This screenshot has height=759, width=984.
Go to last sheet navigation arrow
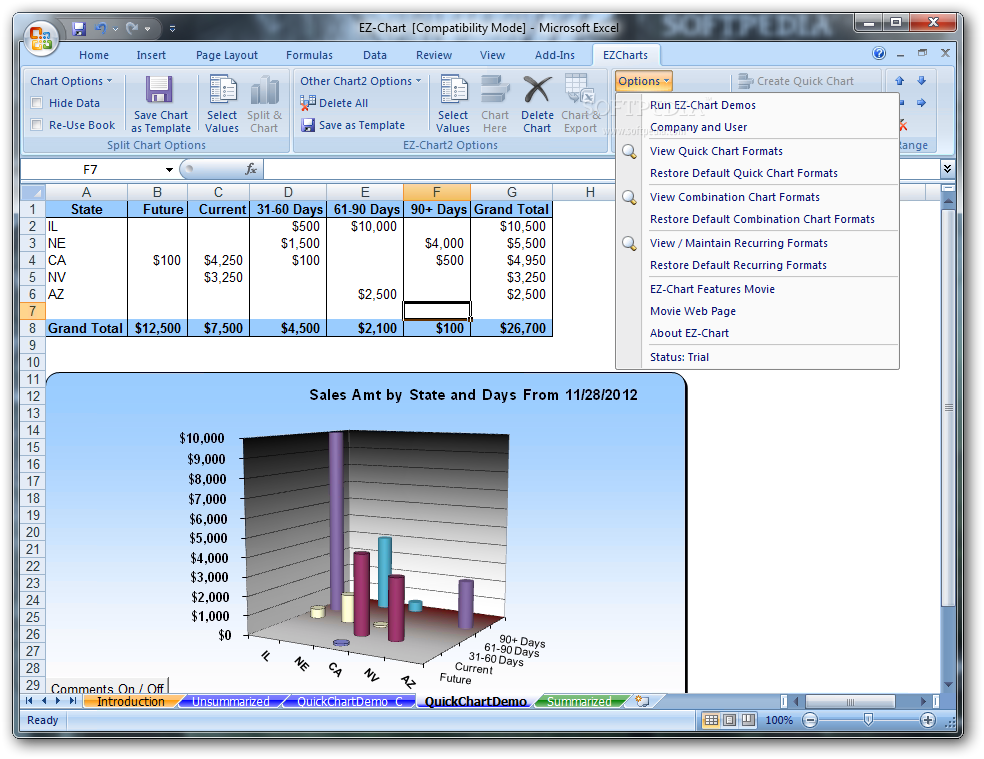click(73, 701)
